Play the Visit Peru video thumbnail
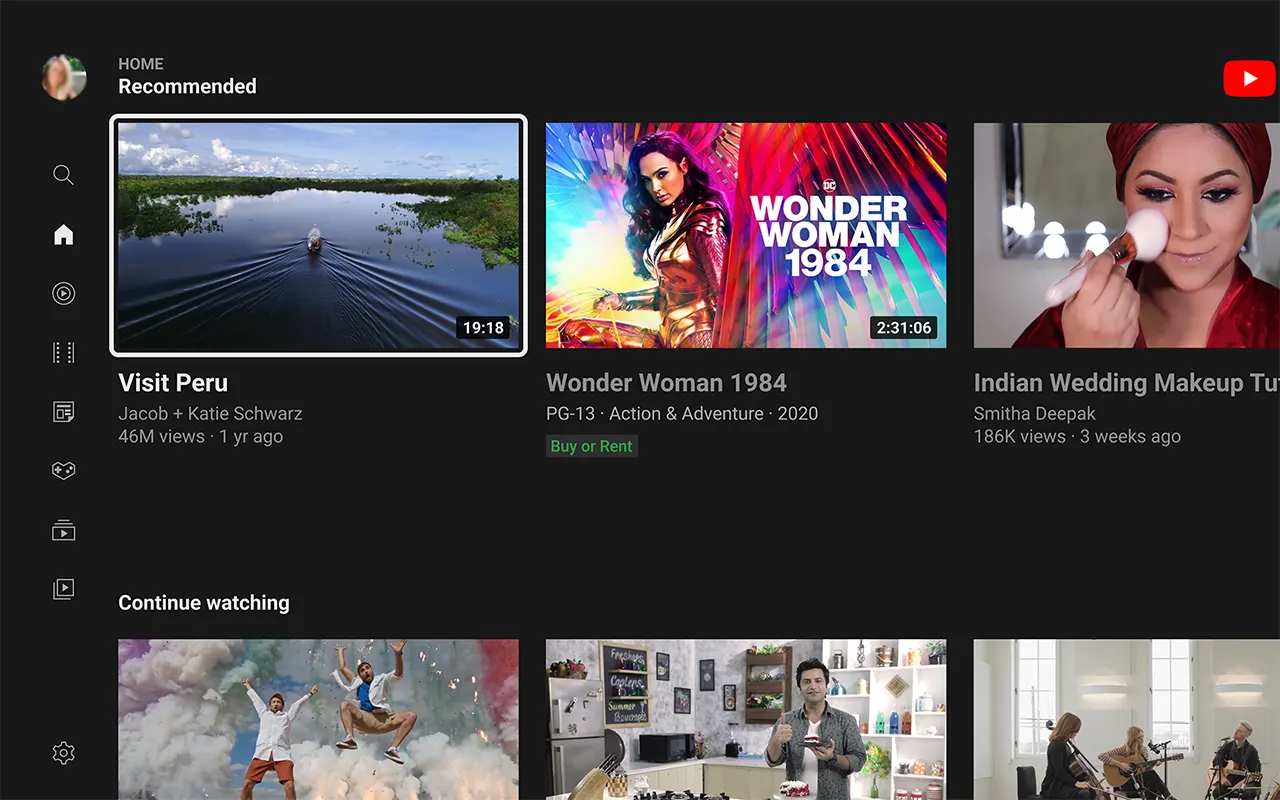 click(318, 235)
